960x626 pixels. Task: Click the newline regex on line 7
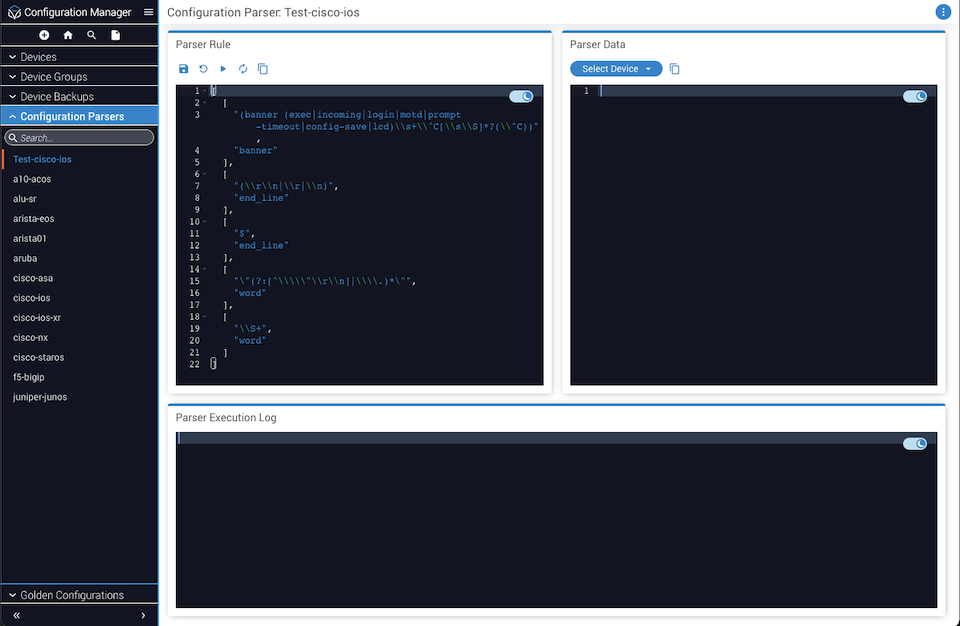pos(284,186)
